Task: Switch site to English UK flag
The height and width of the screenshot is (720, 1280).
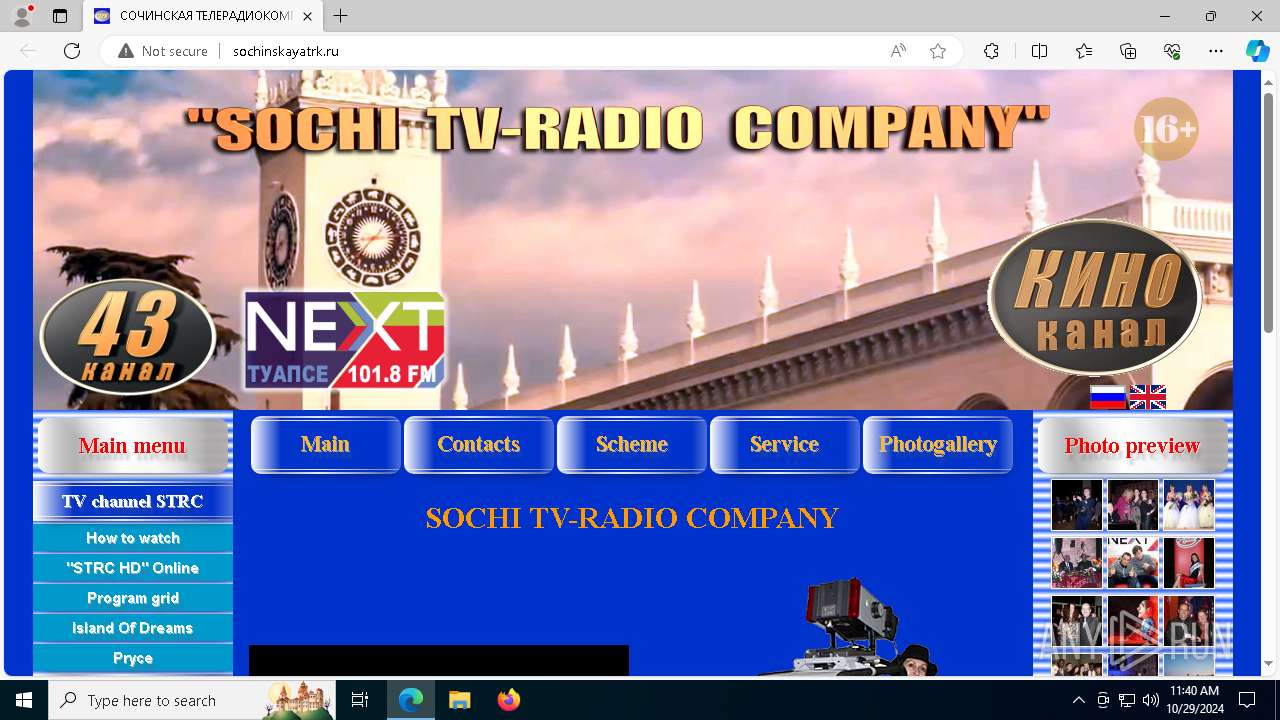Action: click(1148, 397)
